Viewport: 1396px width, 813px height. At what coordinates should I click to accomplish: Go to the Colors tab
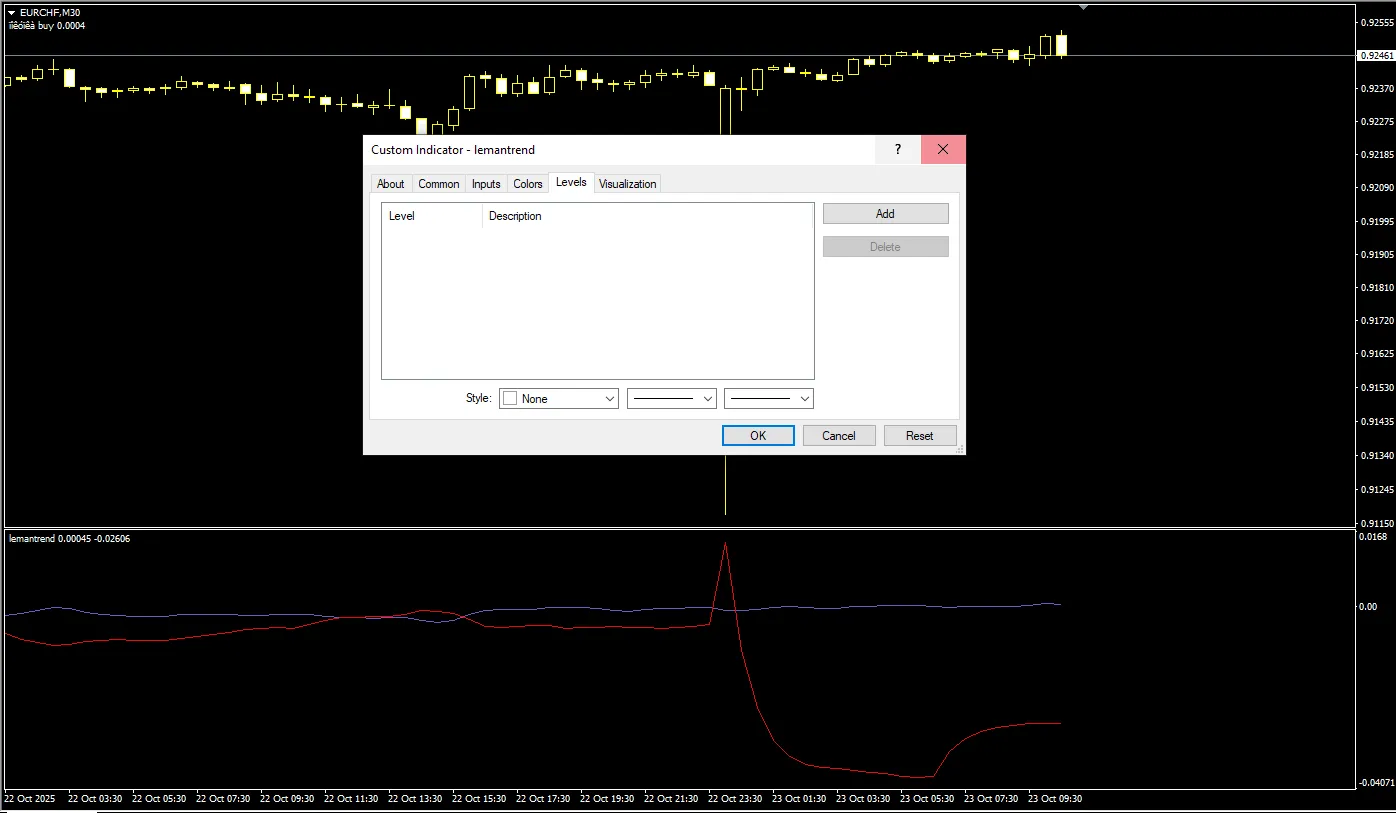click(528, 184)
